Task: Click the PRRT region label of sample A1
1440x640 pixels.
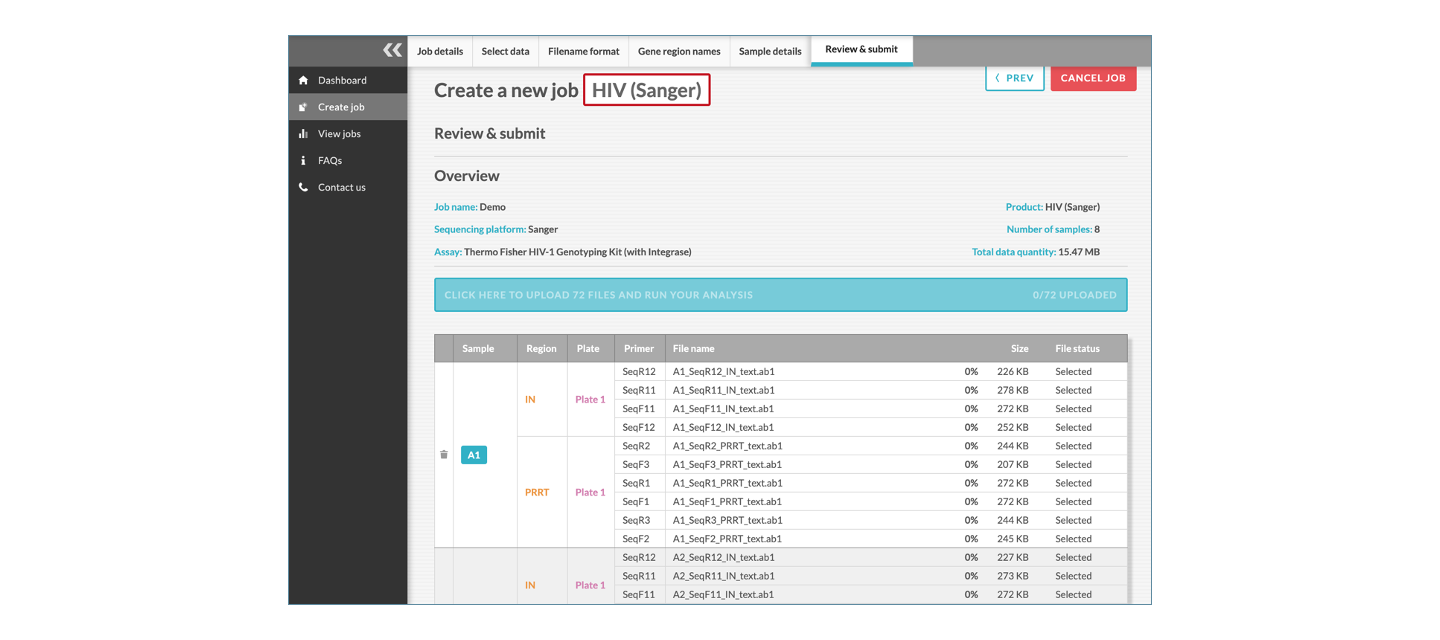Action: [537, 492]
